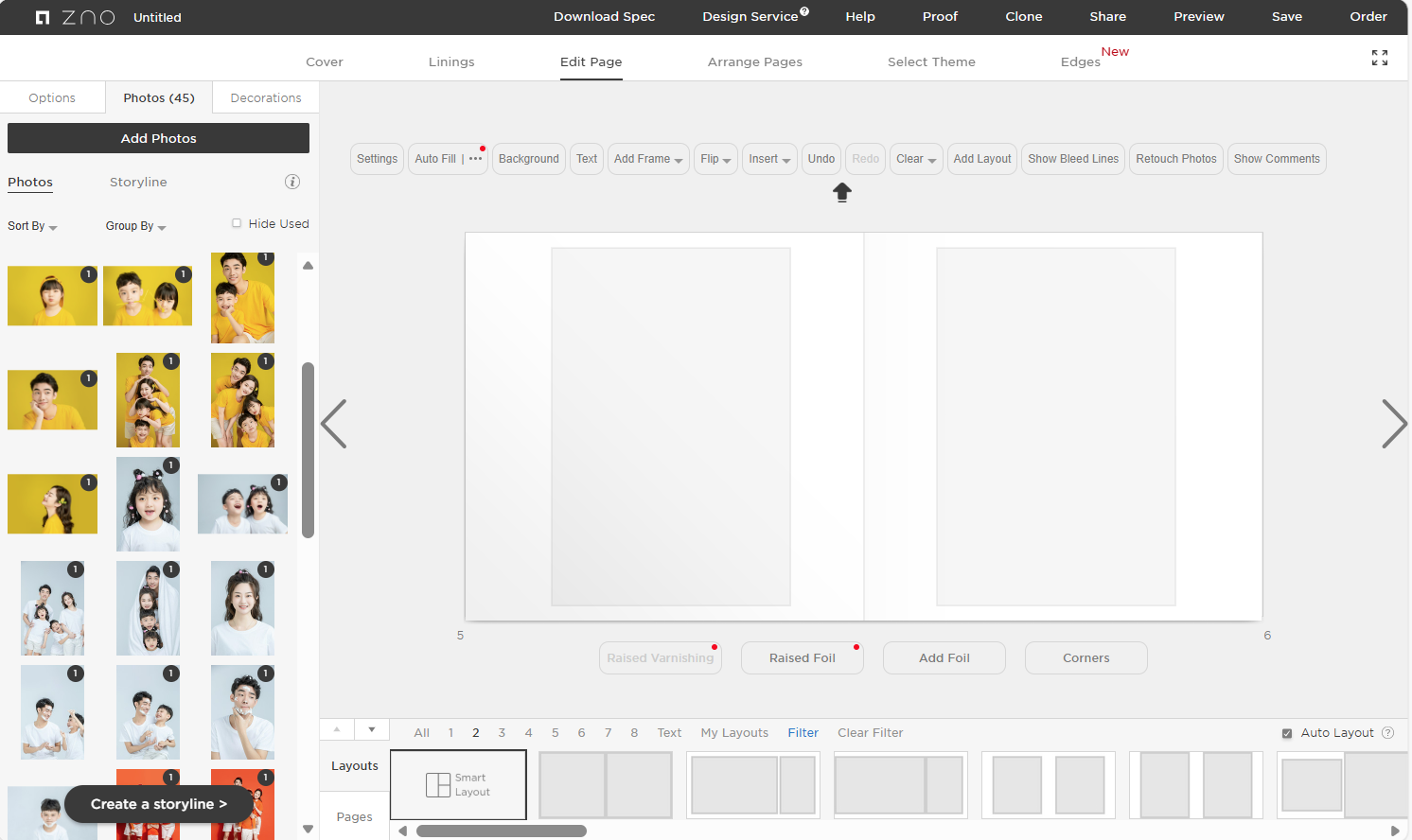Viewport: 1412px width, 840px height.
Task: Open the Clear dropdown
Action: (x=916, y=159)
